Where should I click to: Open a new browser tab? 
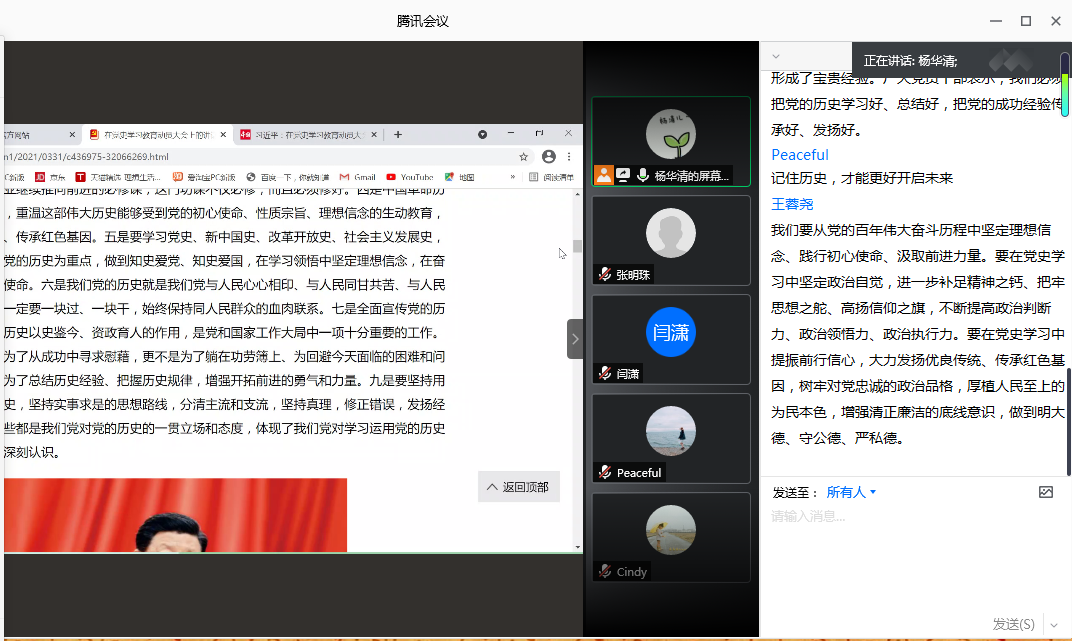click(398, 134)
